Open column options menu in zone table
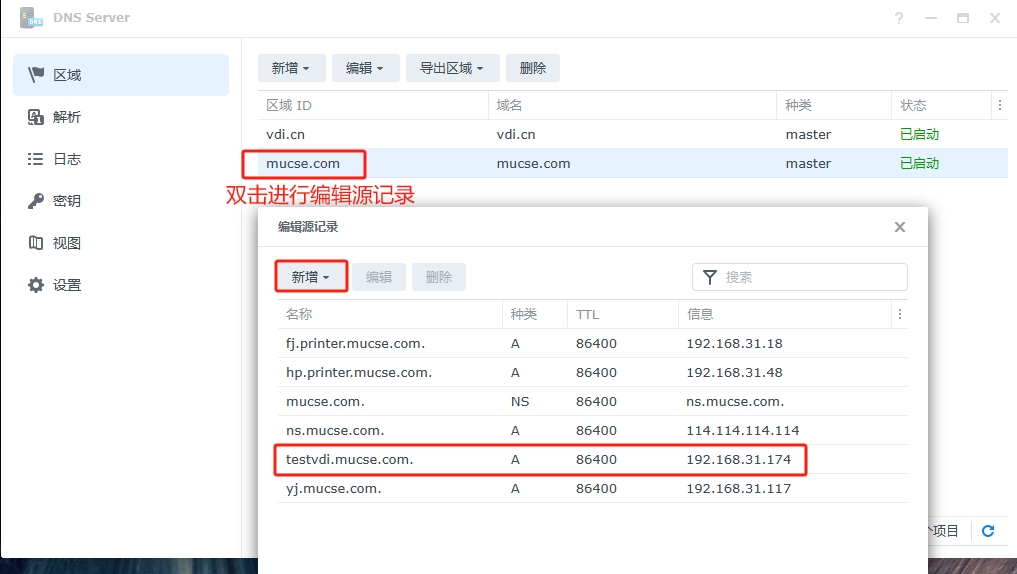Screen dimensions: 1017x574 click(999, 105)
